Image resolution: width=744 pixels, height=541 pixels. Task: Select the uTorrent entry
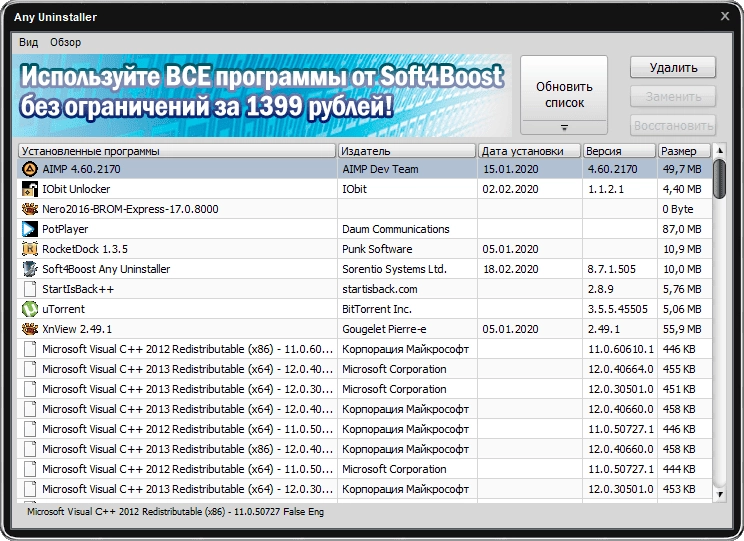pos(364,309)
